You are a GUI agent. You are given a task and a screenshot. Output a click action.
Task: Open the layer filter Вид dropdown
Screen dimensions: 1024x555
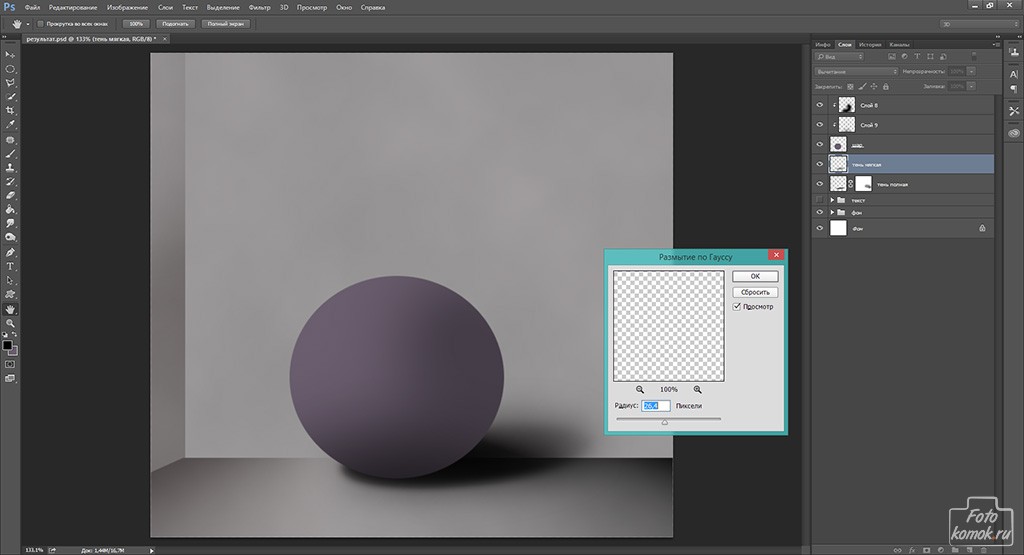[839, 57]
